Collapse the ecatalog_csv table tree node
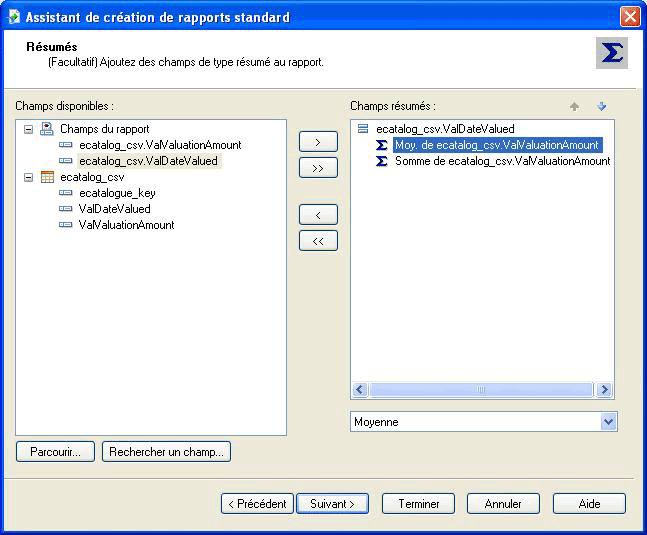This screenshot has width=647, height=535. click(27, 177)
